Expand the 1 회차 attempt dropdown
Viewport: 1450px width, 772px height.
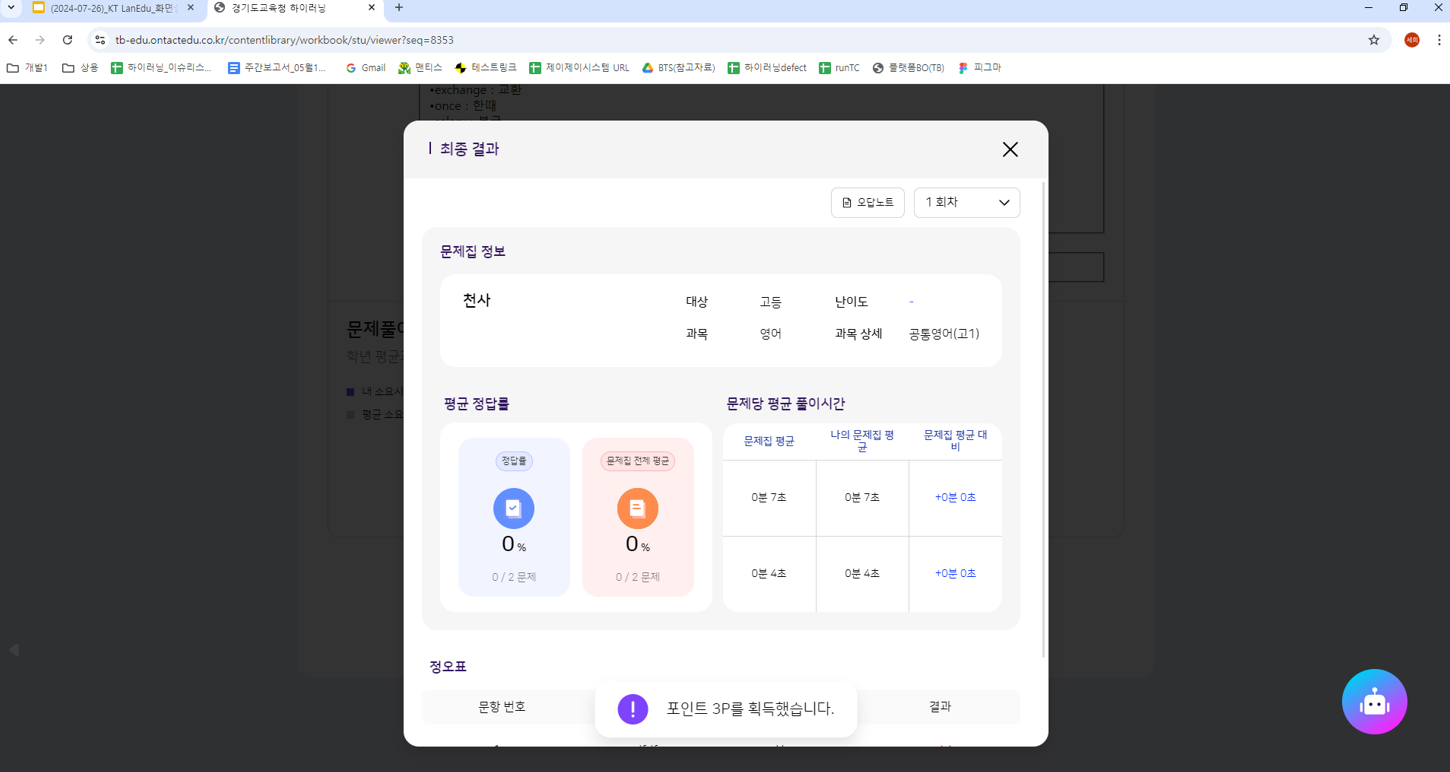point(966,203)
